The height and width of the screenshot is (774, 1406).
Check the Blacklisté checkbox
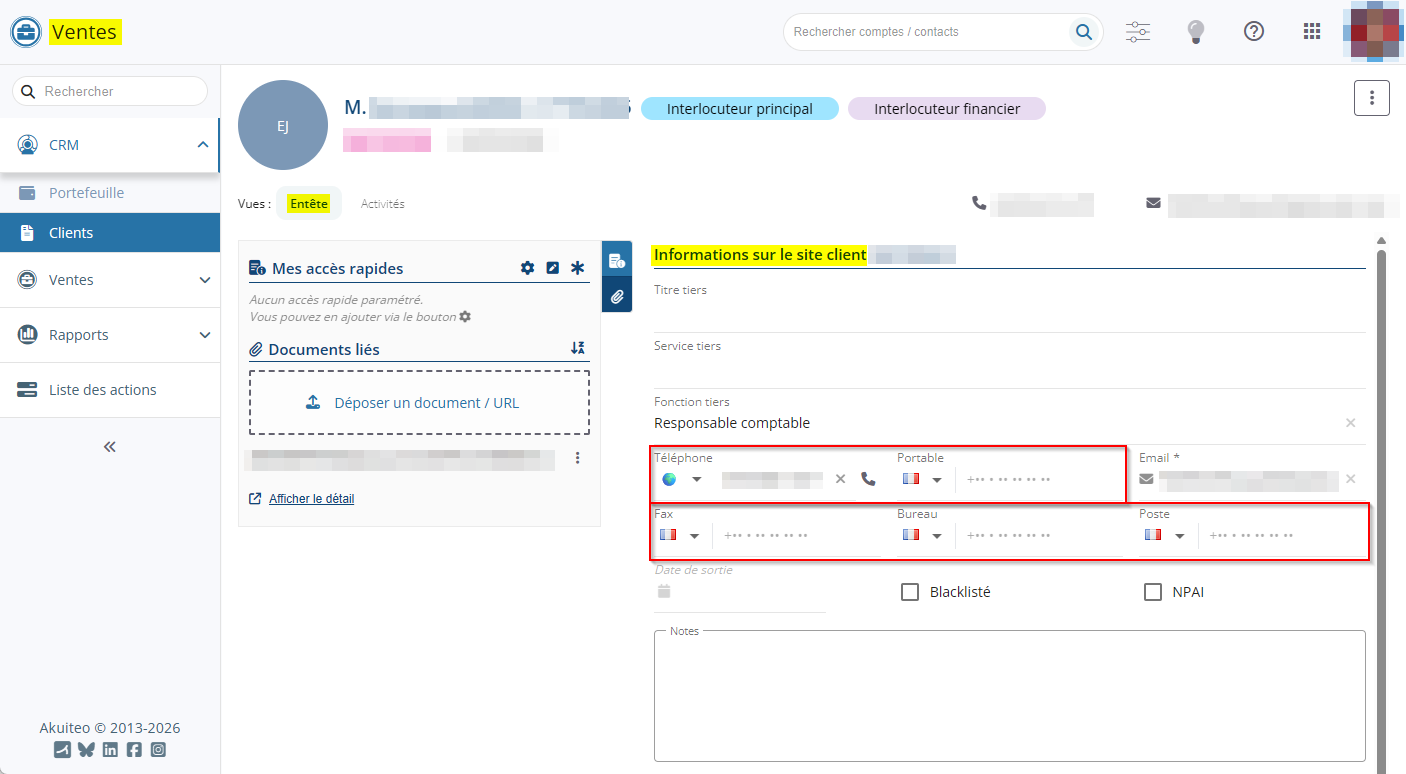pos(910,592)
